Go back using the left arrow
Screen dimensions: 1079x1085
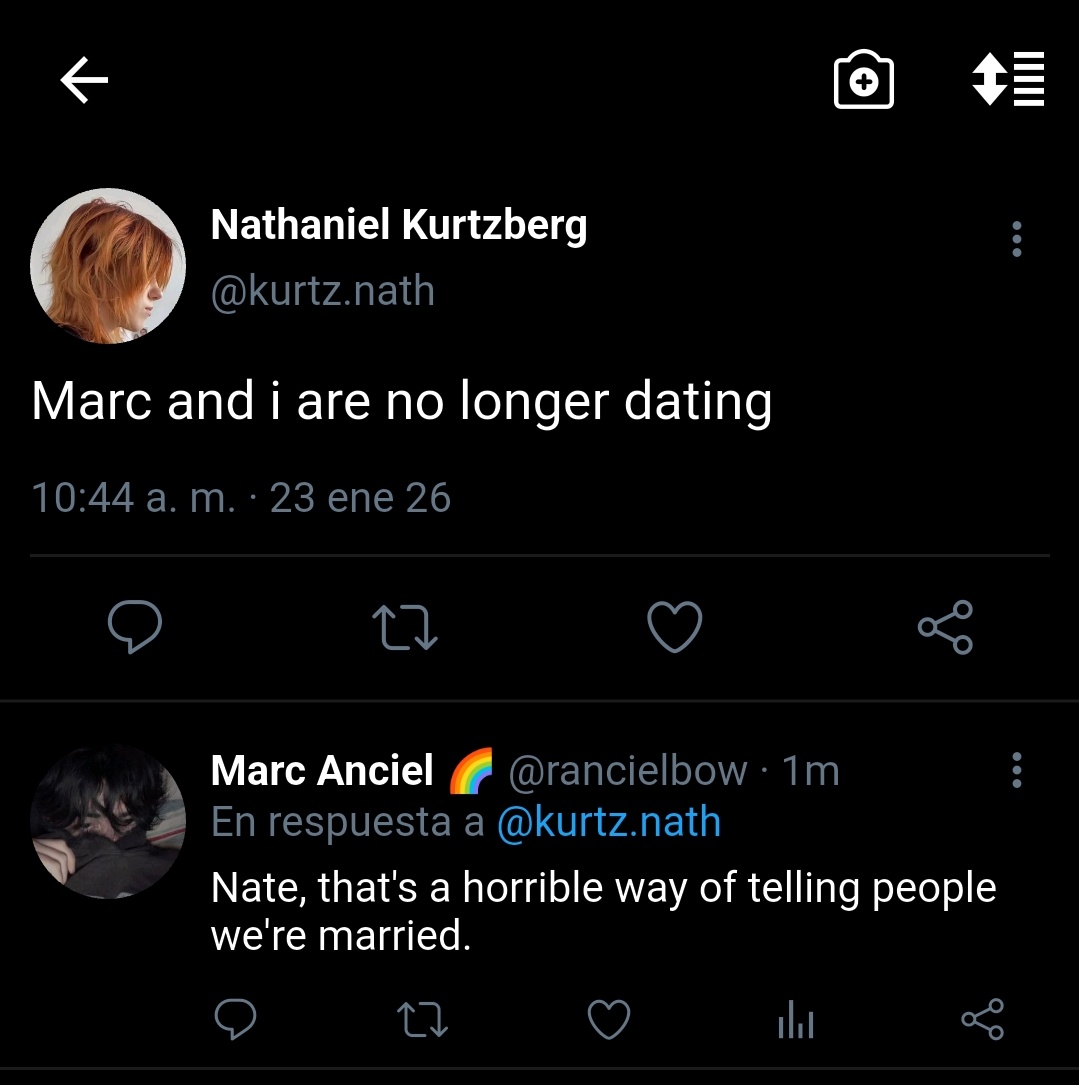[x=84, y=80]
